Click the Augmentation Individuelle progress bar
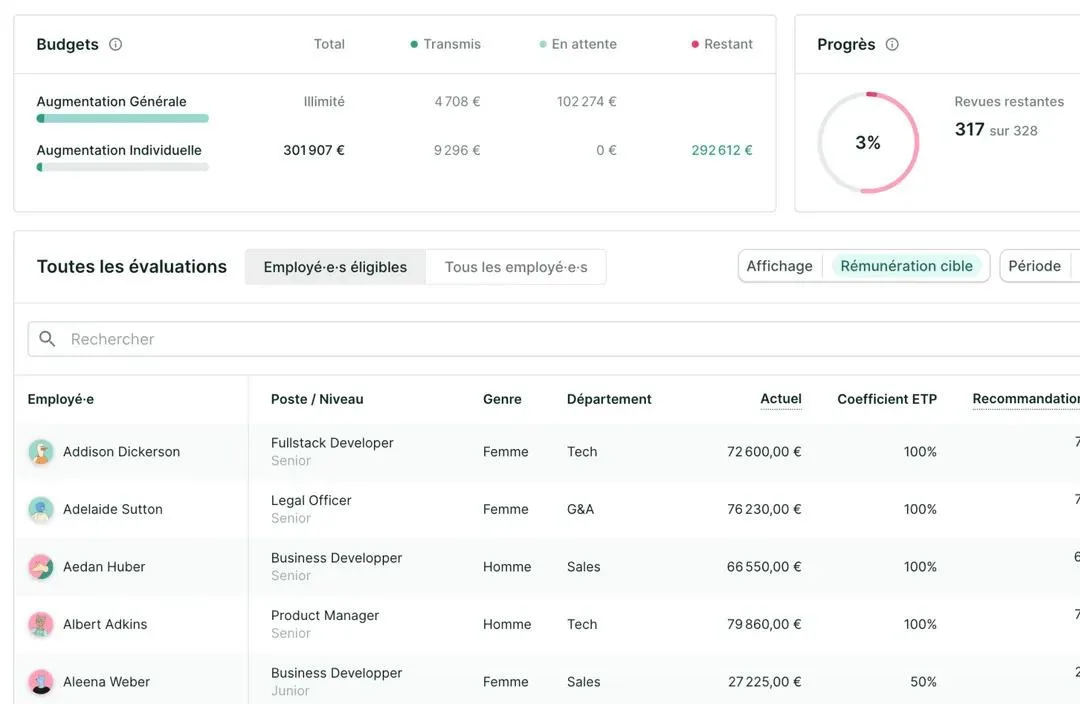 click(x=123, y=167)
